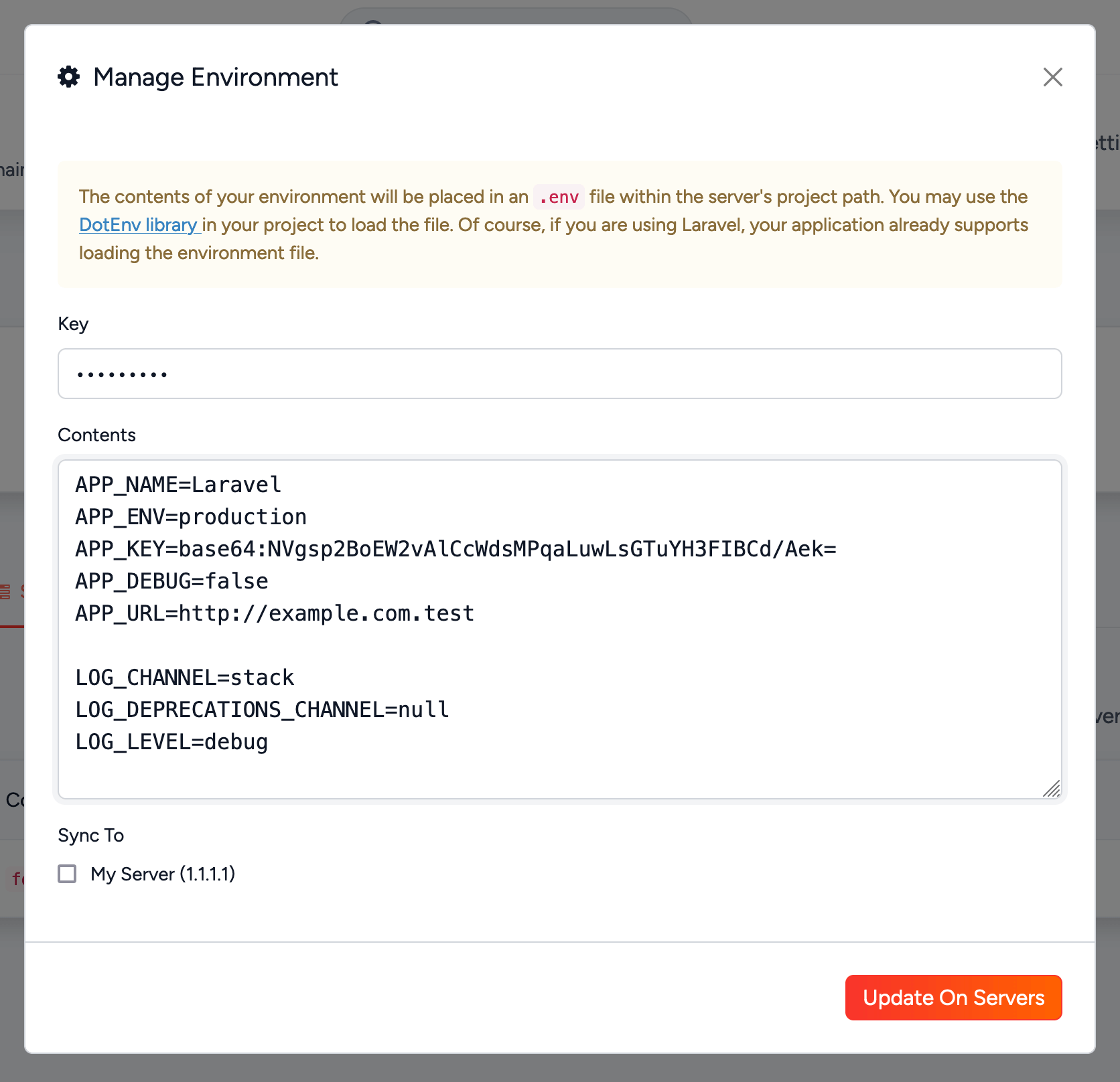Viewport: 1120px width, 1082px height.
Task: Click the Update On Servers button
Action: tap(953, 998)
